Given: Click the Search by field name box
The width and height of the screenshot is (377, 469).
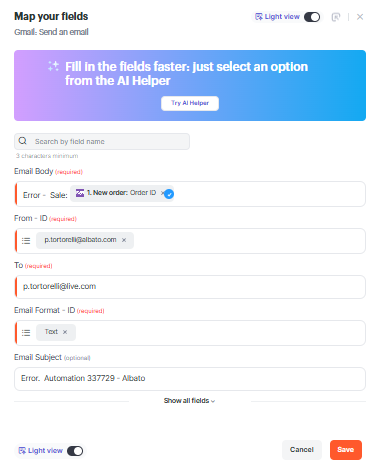Looking at the screenshot, I should click(102, 142).
